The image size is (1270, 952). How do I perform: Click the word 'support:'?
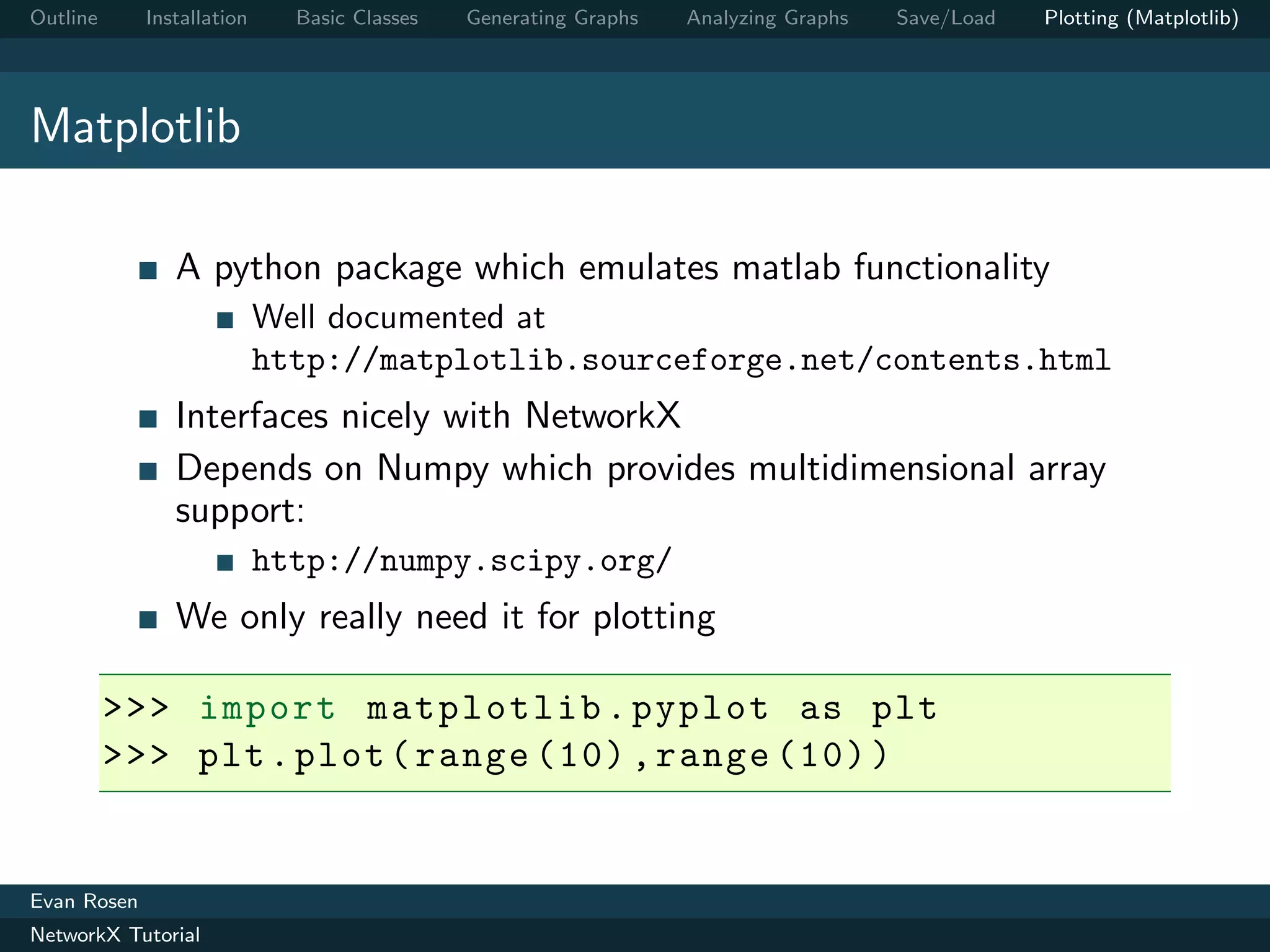tap(240, 512)
